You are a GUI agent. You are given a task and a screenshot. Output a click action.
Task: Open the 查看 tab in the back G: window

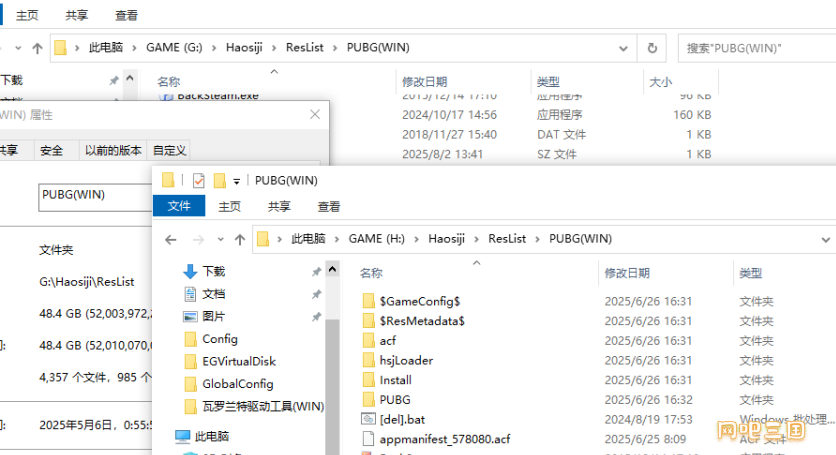[x=126, y=15]
